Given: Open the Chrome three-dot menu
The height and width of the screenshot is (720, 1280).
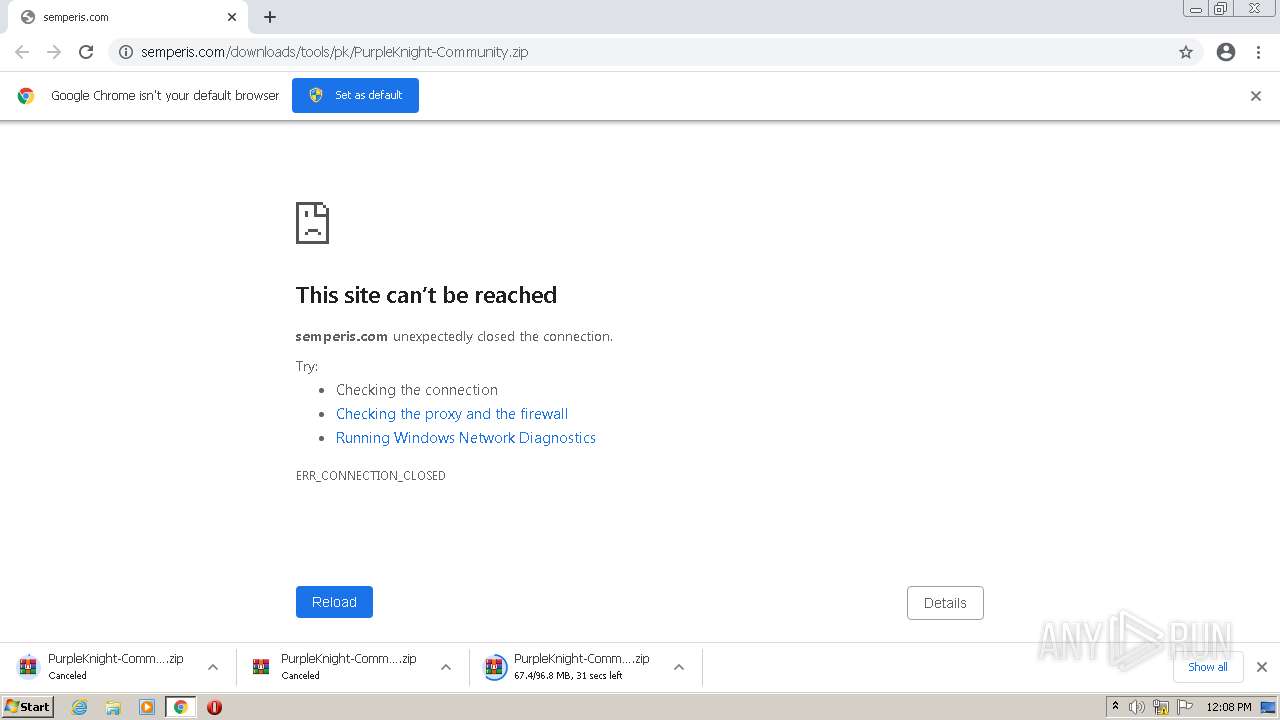Looking at the screenshot, I should (x=1258, y=52).
